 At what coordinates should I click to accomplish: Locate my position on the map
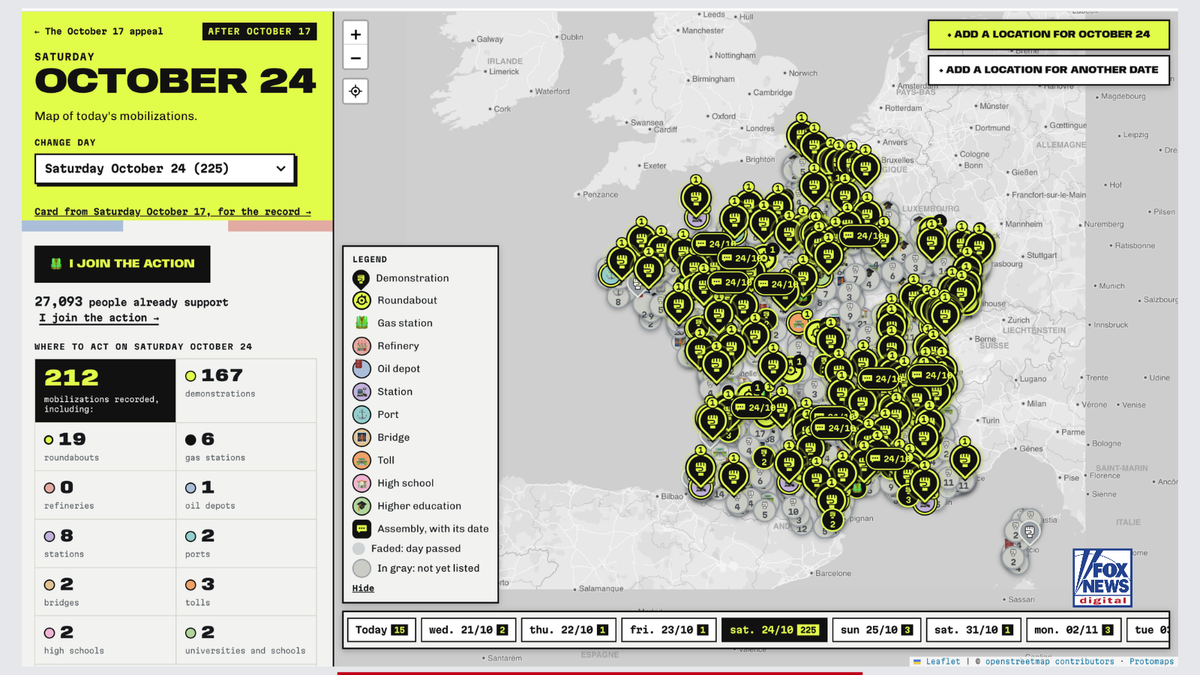point(355,92)
